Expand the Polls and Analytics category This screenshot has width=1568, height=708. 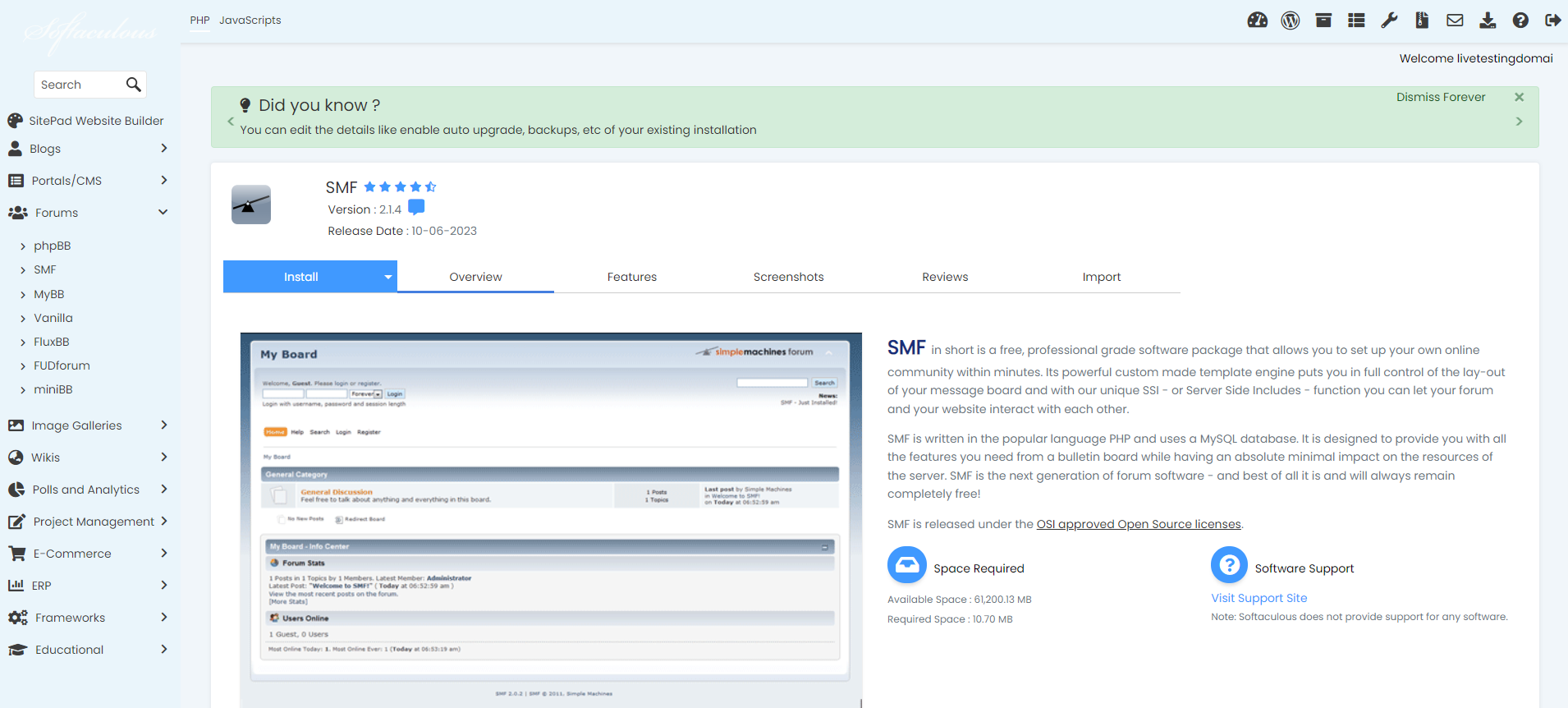point(164,489)
